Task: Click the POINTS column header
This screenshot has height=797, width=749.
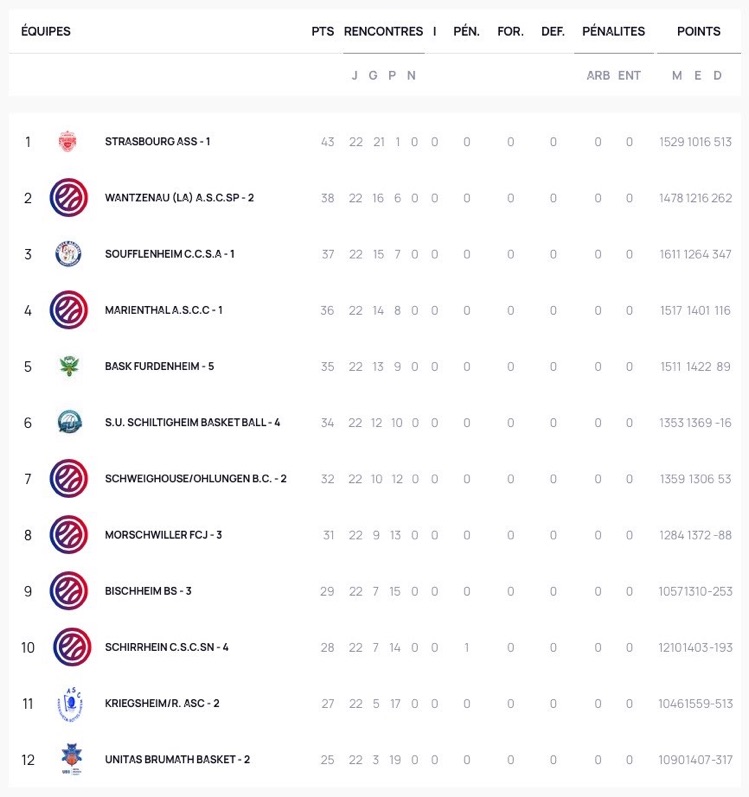Action: coord(699,32)
